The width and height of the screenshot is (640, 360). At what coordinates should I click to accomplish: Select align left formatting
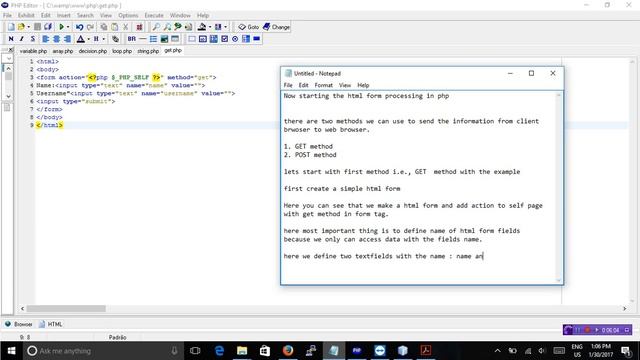[45, 39]
